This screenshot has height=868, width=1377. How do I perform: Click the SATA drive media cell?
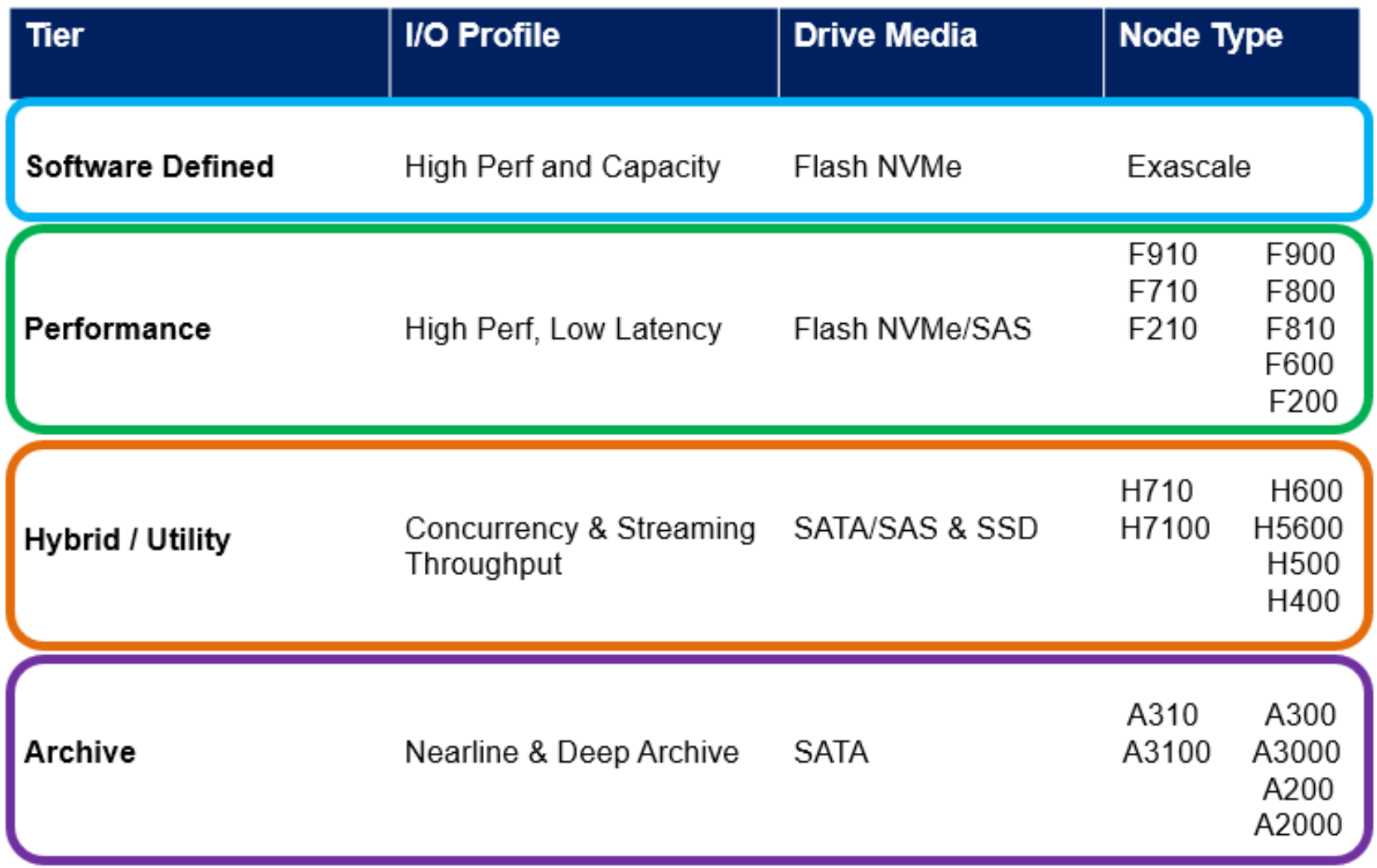pos(831,752)
